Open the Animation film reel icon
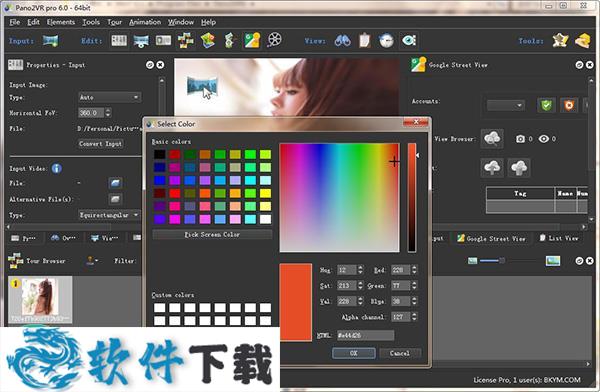Viewport: 600px width, 392px height. tap(274, 40)
